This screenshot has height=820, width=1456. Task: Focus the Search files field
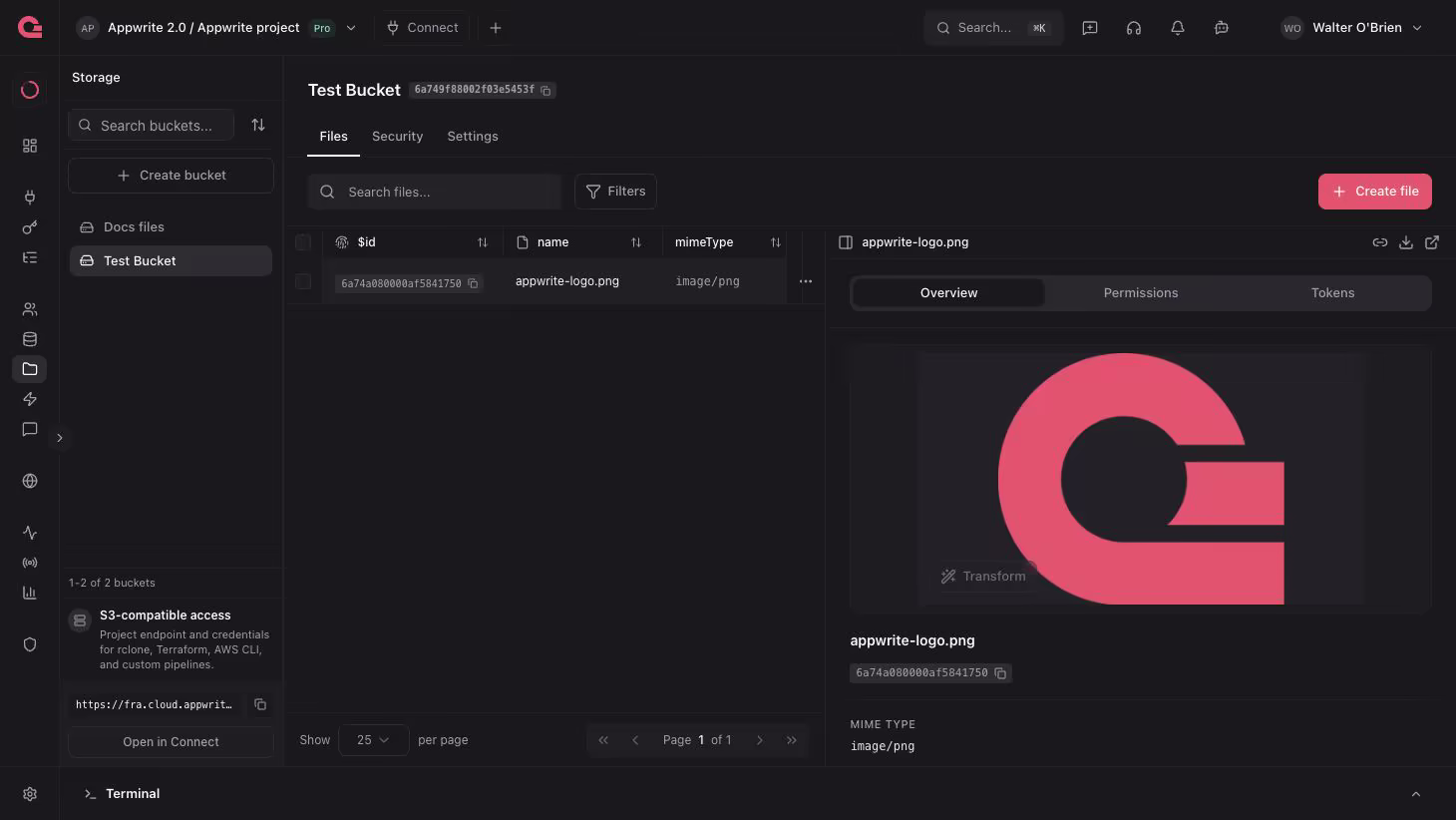pyautogui.click(x=435, y=192)
